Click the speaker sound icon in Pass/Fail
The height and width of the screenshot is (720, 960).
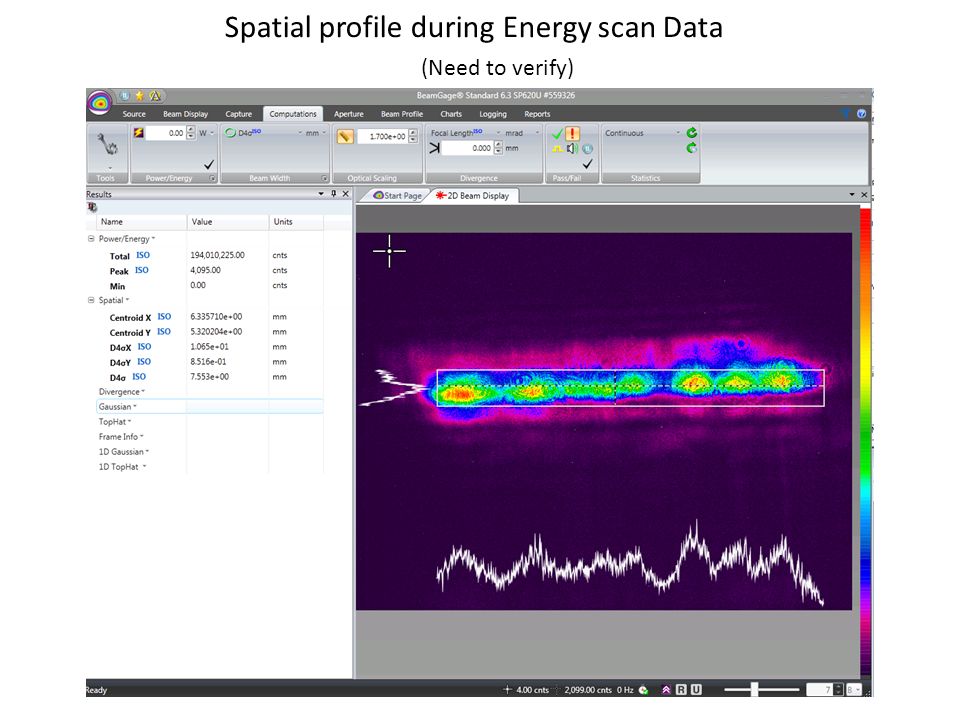[572, 149]
